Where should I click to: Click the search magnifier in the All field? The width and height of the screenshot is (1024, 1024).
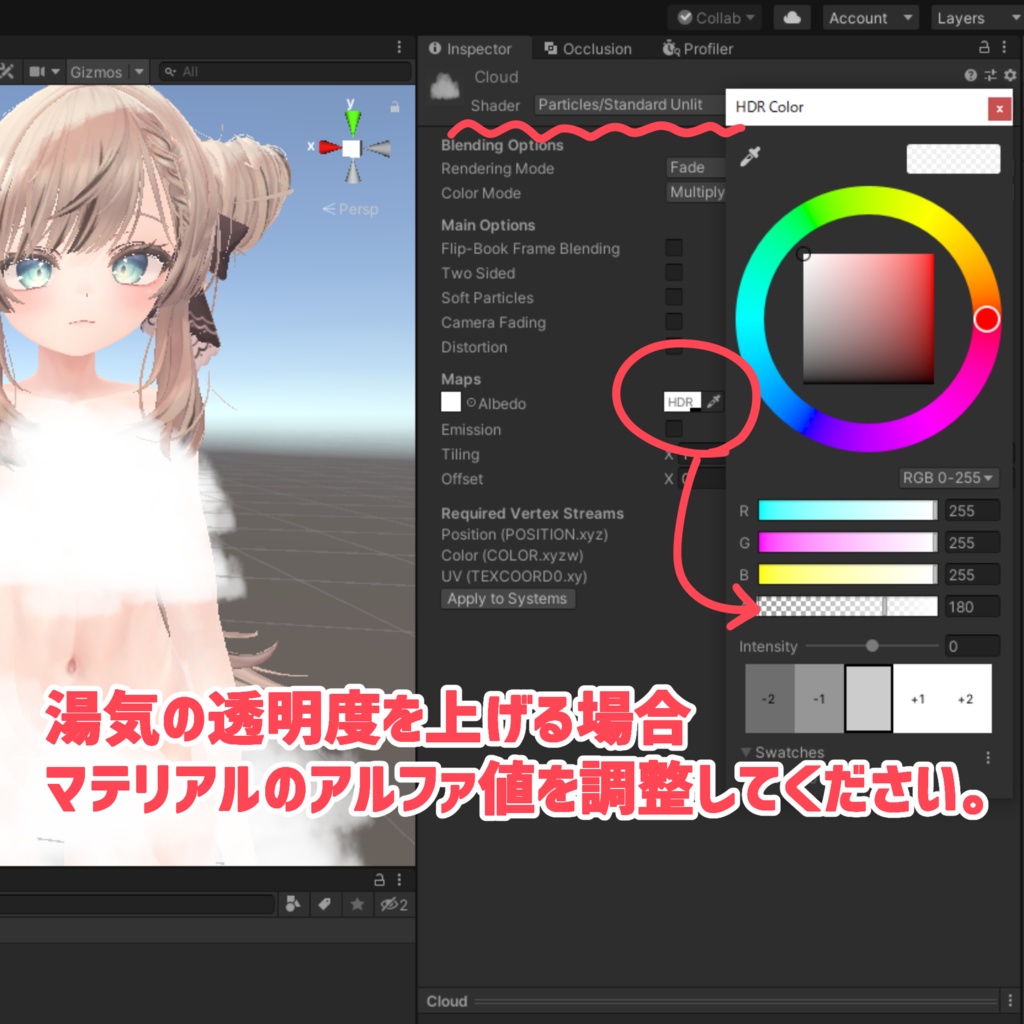[170, 71]
